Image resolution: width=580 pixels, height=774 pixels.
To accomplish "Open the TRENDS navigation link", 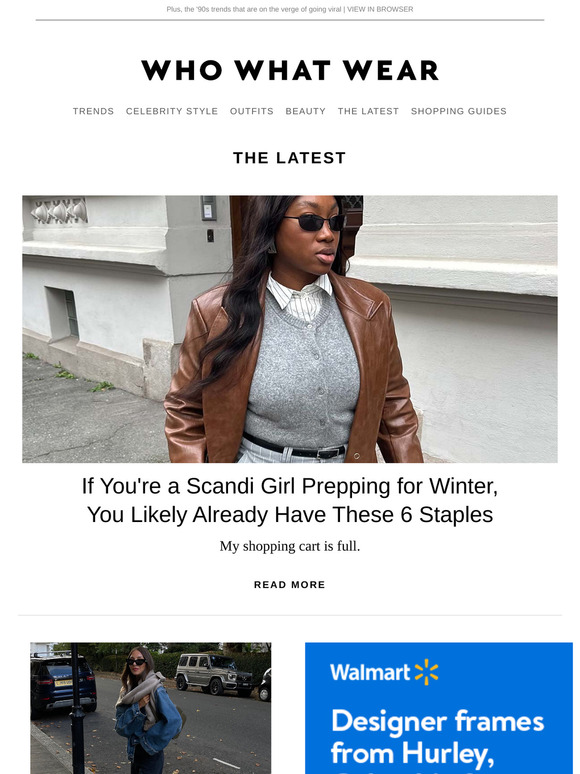I will [x=93, y=111].
